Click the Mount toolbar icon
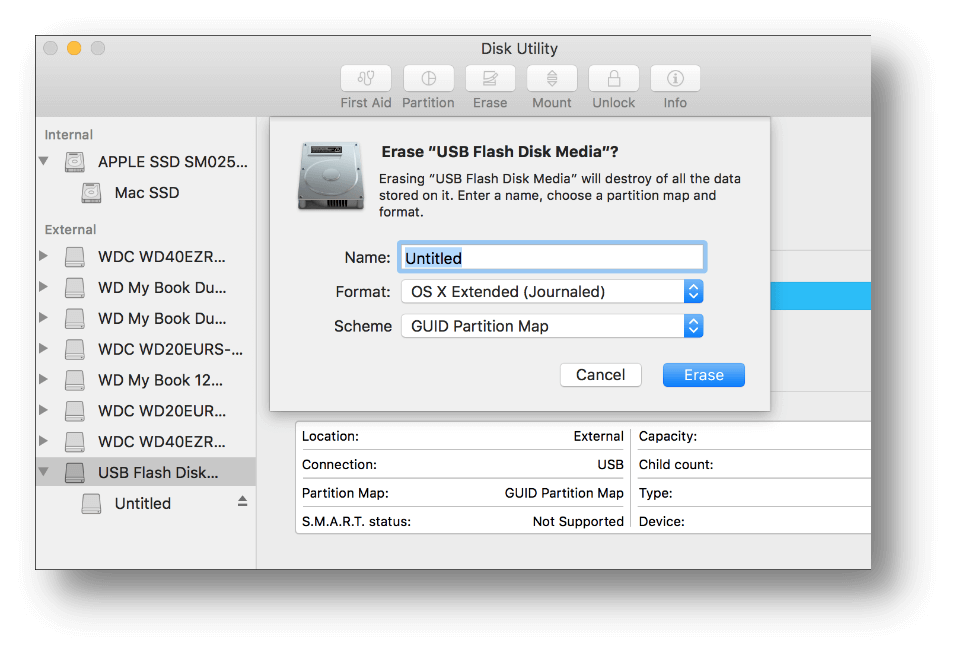The width and height of the screenshot is (955, 655). click(x=552, y=79)
